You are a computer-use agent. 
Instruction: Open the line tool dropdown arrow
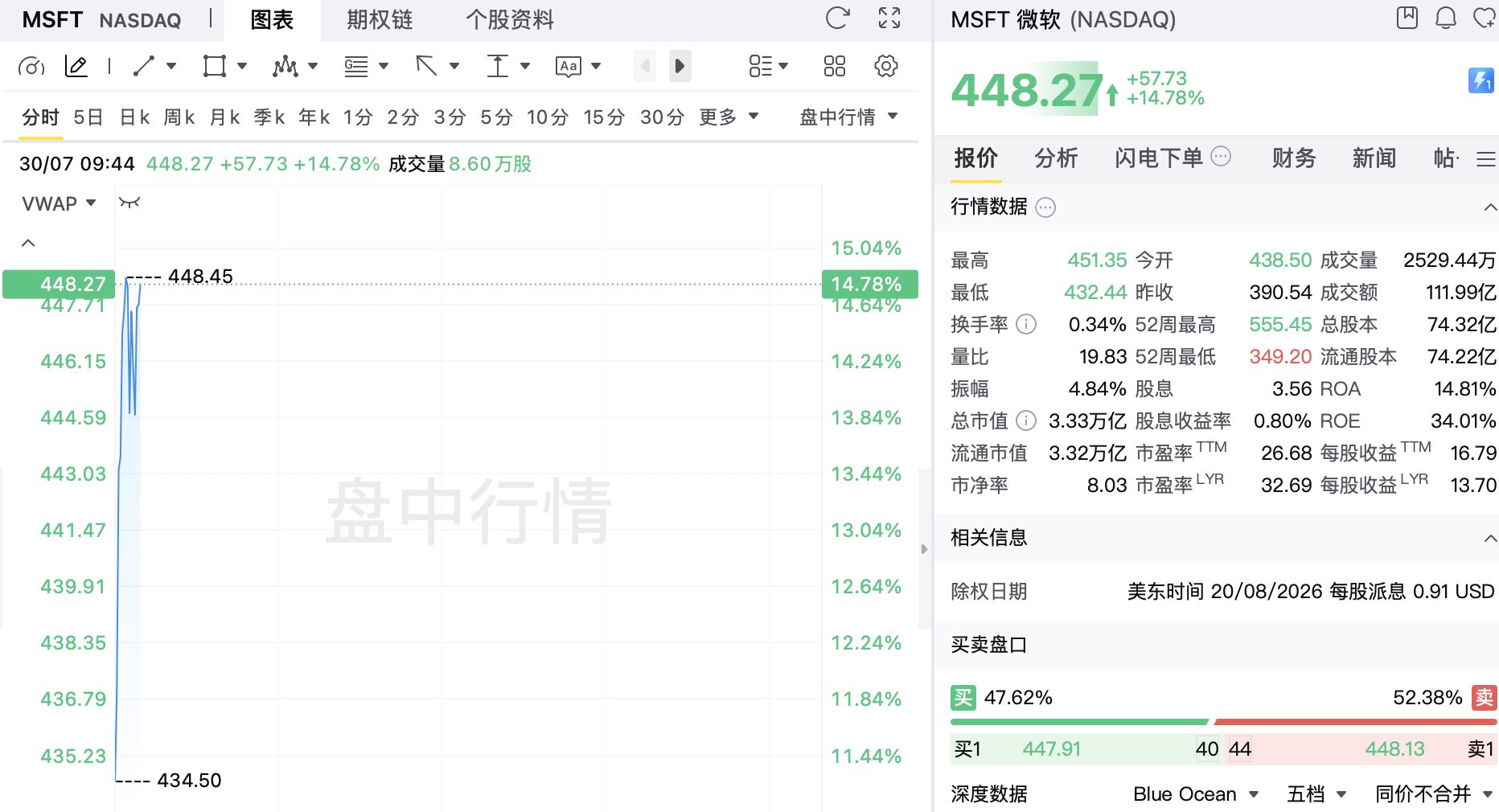pos(171,66)
